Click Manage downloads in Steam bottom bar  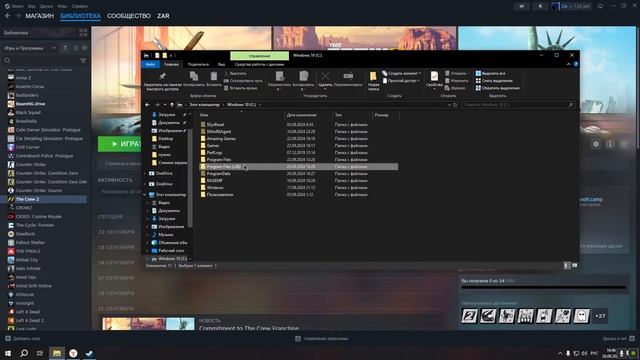322,339
